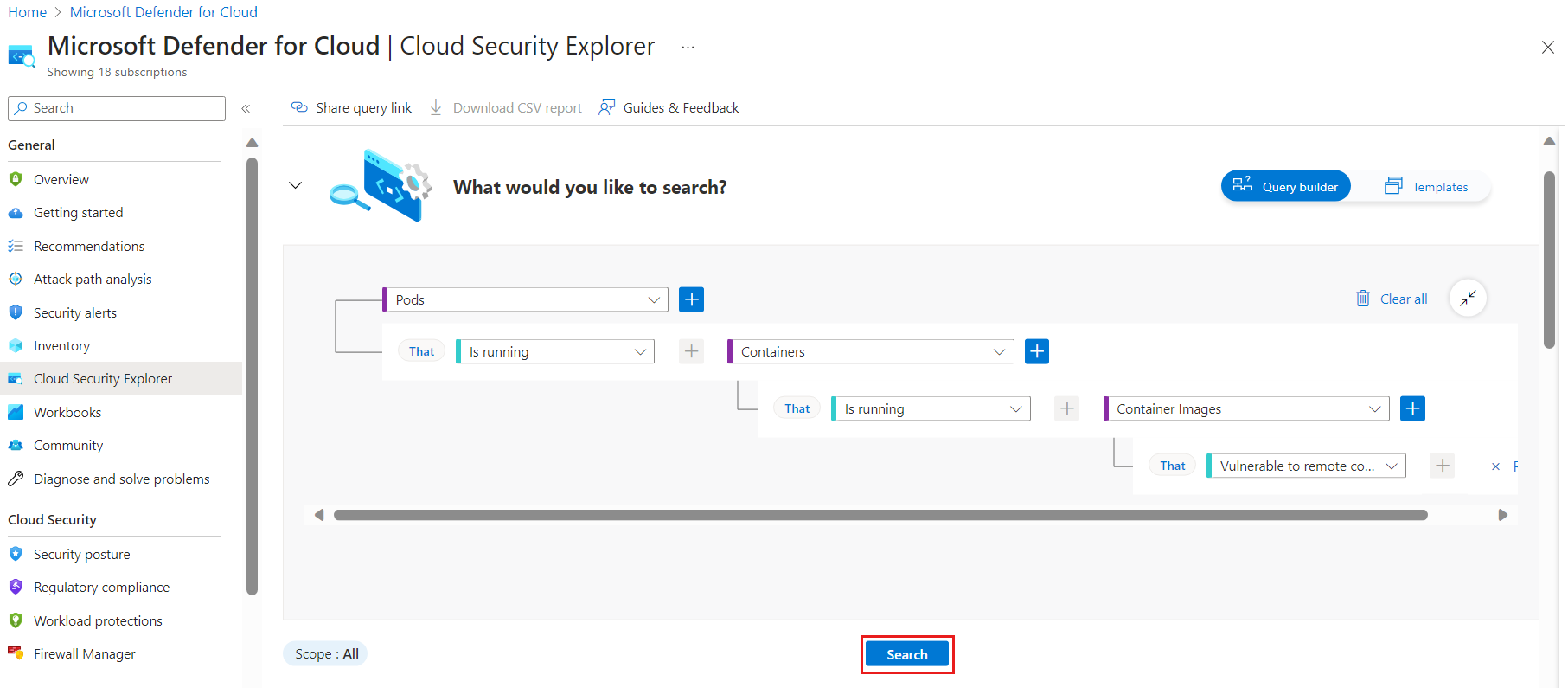1568x688 pixels.
Task: Open Regulatory compliance page
Action: coord(101,587)
